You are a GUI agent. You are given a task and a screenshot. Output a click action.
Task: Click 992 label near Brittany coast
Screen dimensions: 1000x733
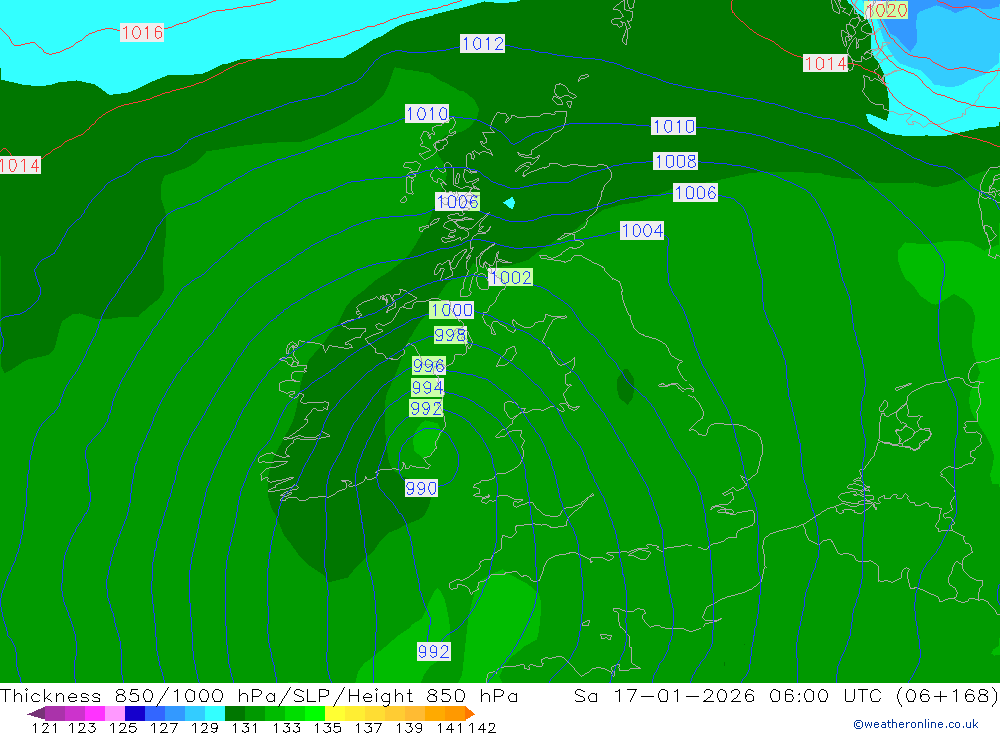[x=434, y=651]
